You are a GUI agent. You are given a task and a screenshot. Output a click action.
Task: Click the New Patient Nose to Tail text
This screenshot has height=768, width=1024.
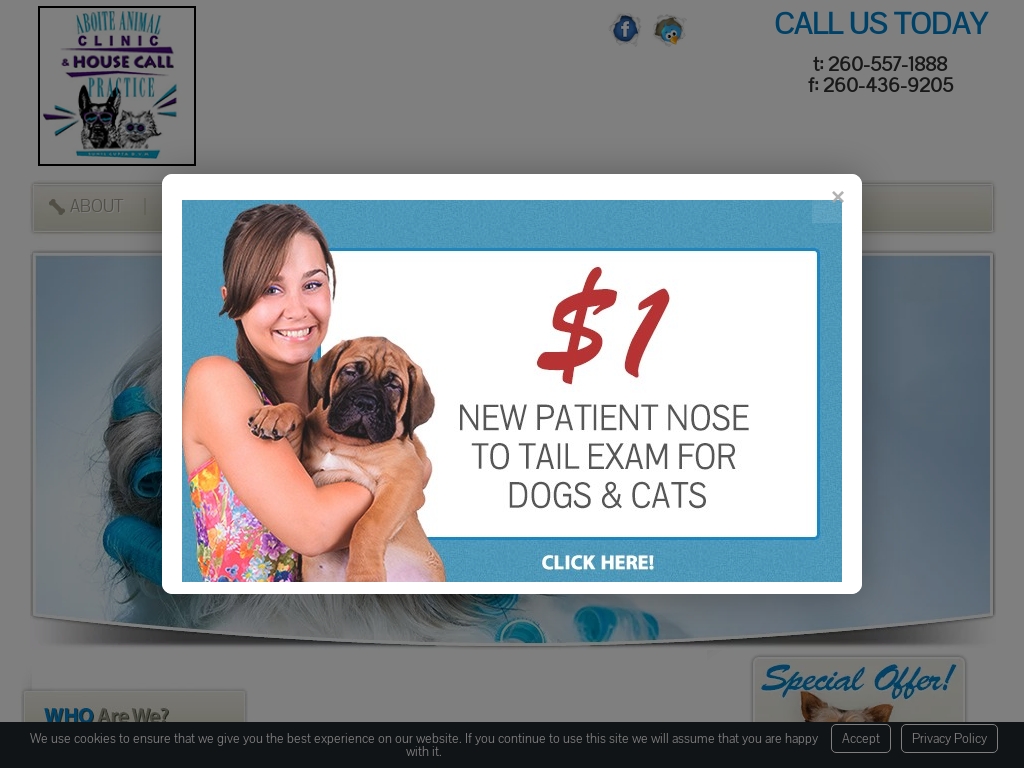click(x=604, y=456)
